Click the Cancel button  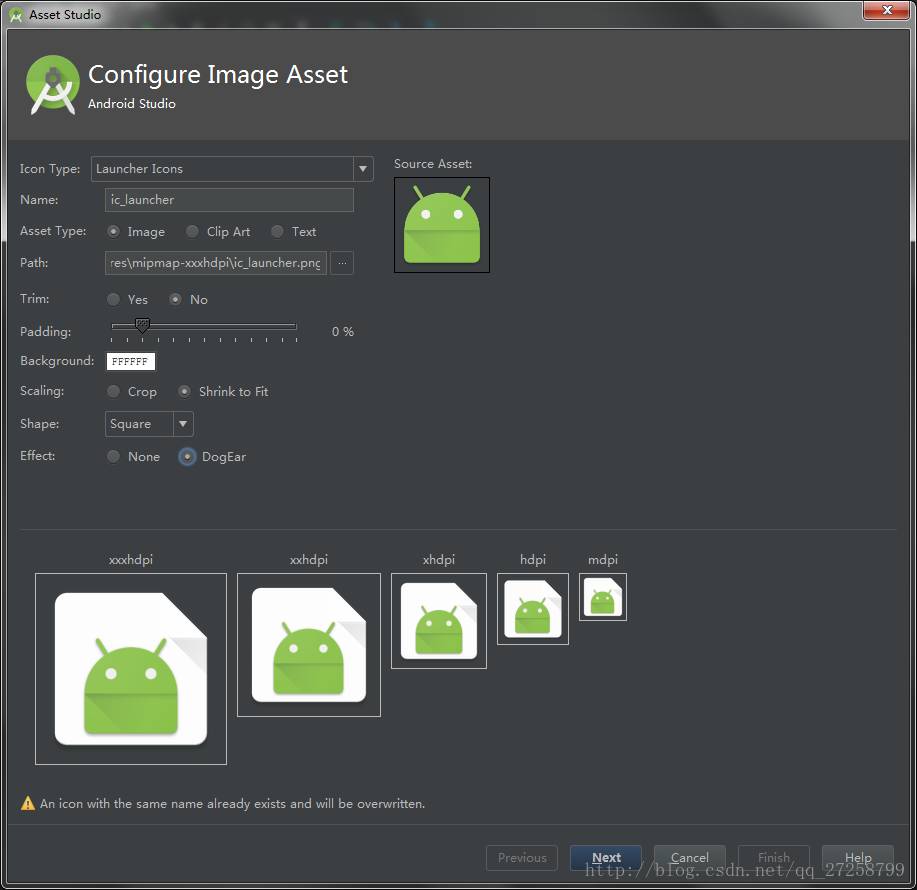690,858
